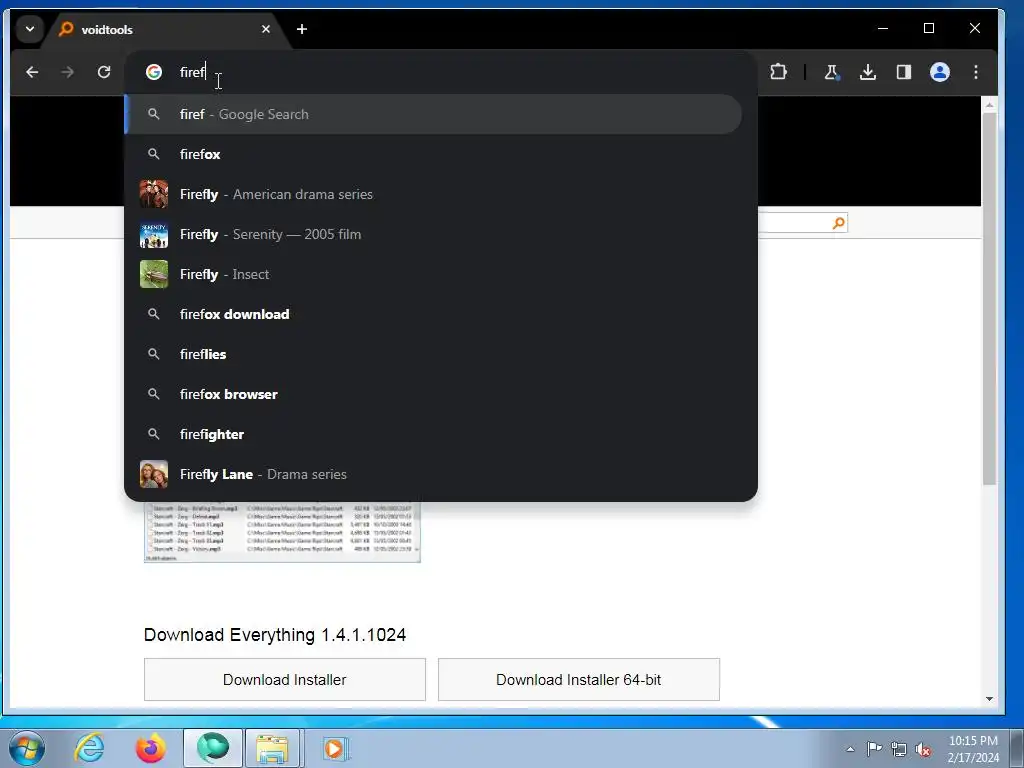Click the Show desktop strip
Viewport: 1024px width, 768px height.
(x=1017, y=748)
